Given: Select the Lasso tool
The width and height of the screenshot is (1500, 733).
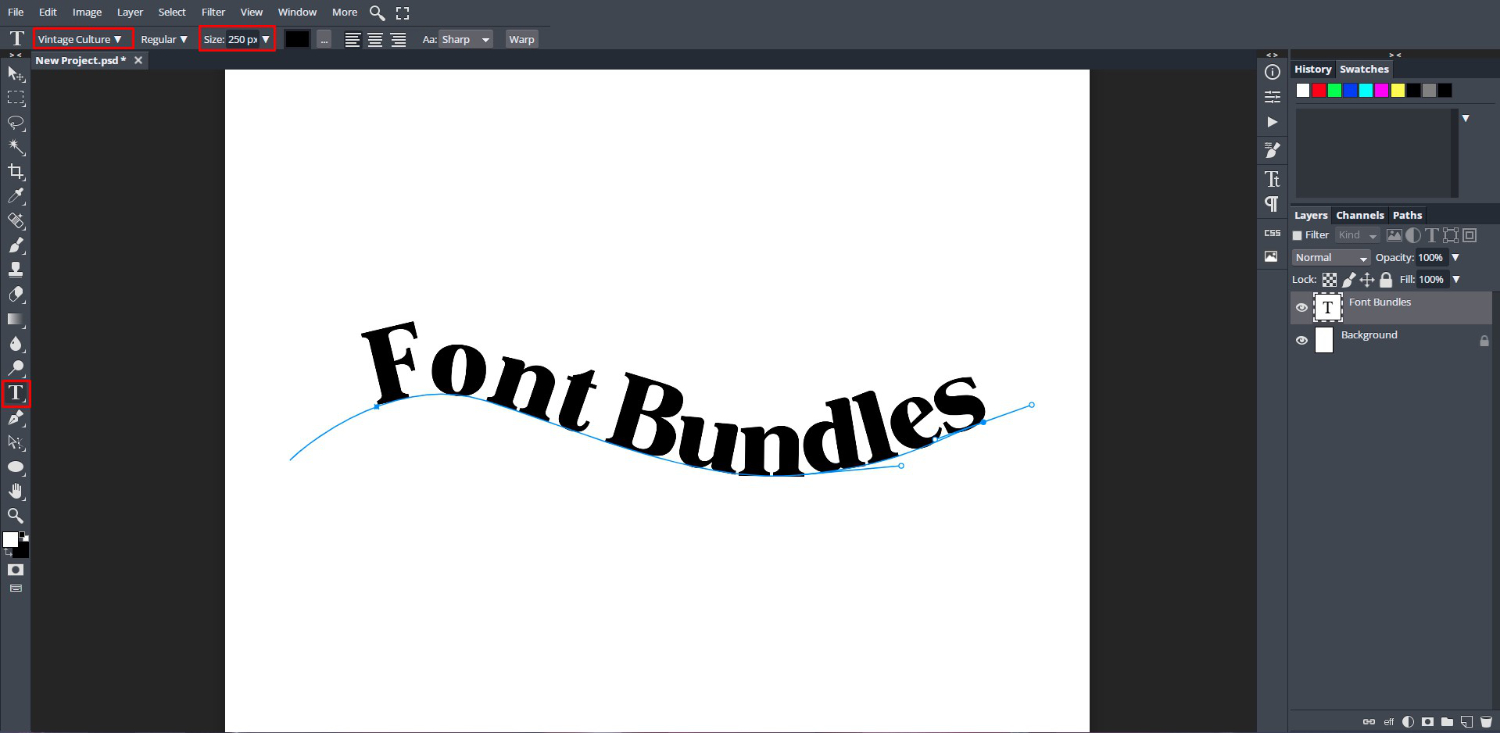Looking at the screenshot, I should (x=16, y=122).
